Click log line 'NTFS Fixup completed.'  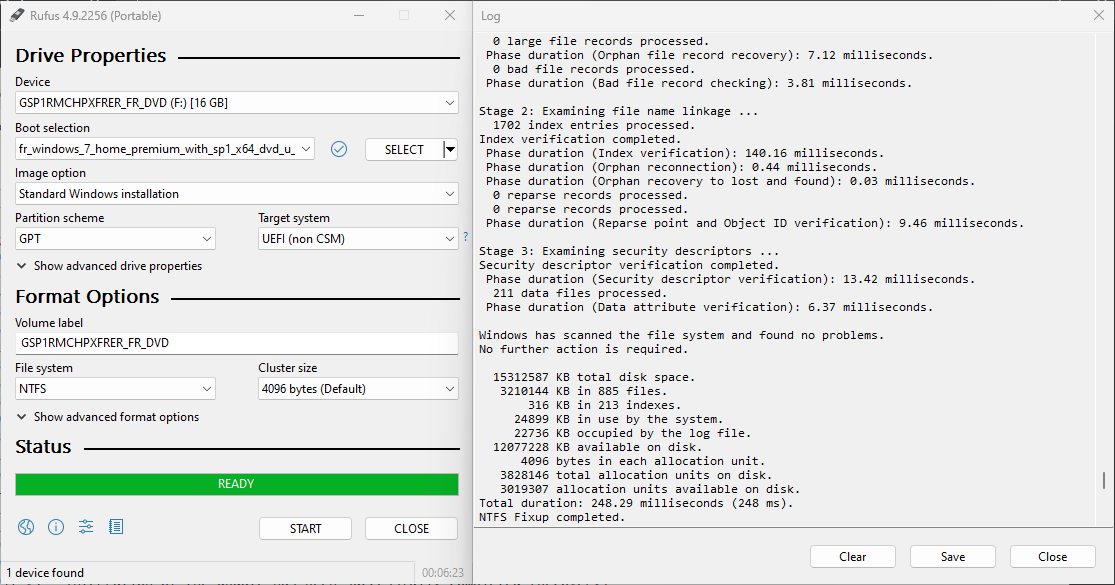[x=552, y=517]
